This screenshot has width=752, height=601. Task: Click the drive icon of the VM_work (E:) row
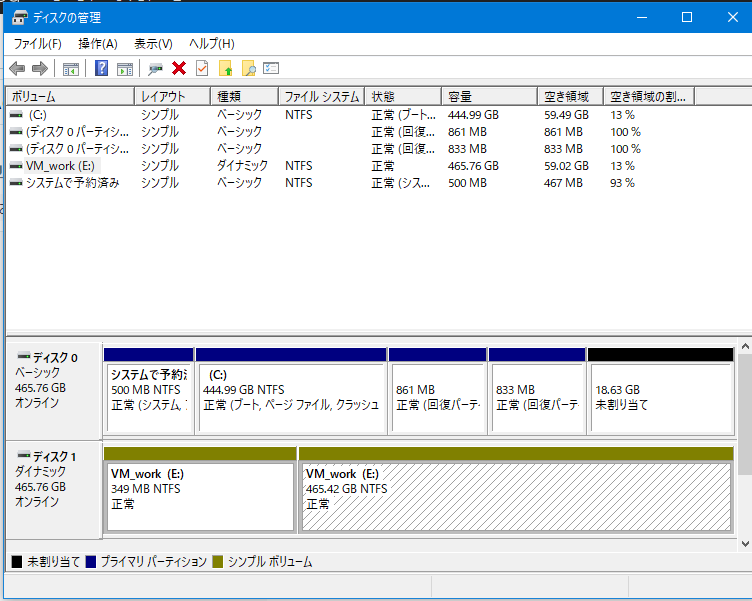pos(16,166)
